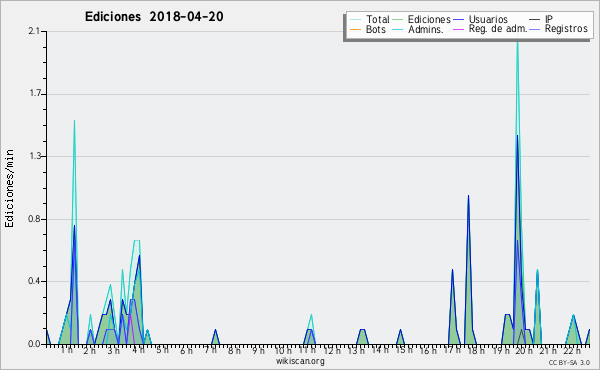The height and width of the screenshot is (370, 600).
Task: Click the Bots orange legend line
Action: pos(355,29)
